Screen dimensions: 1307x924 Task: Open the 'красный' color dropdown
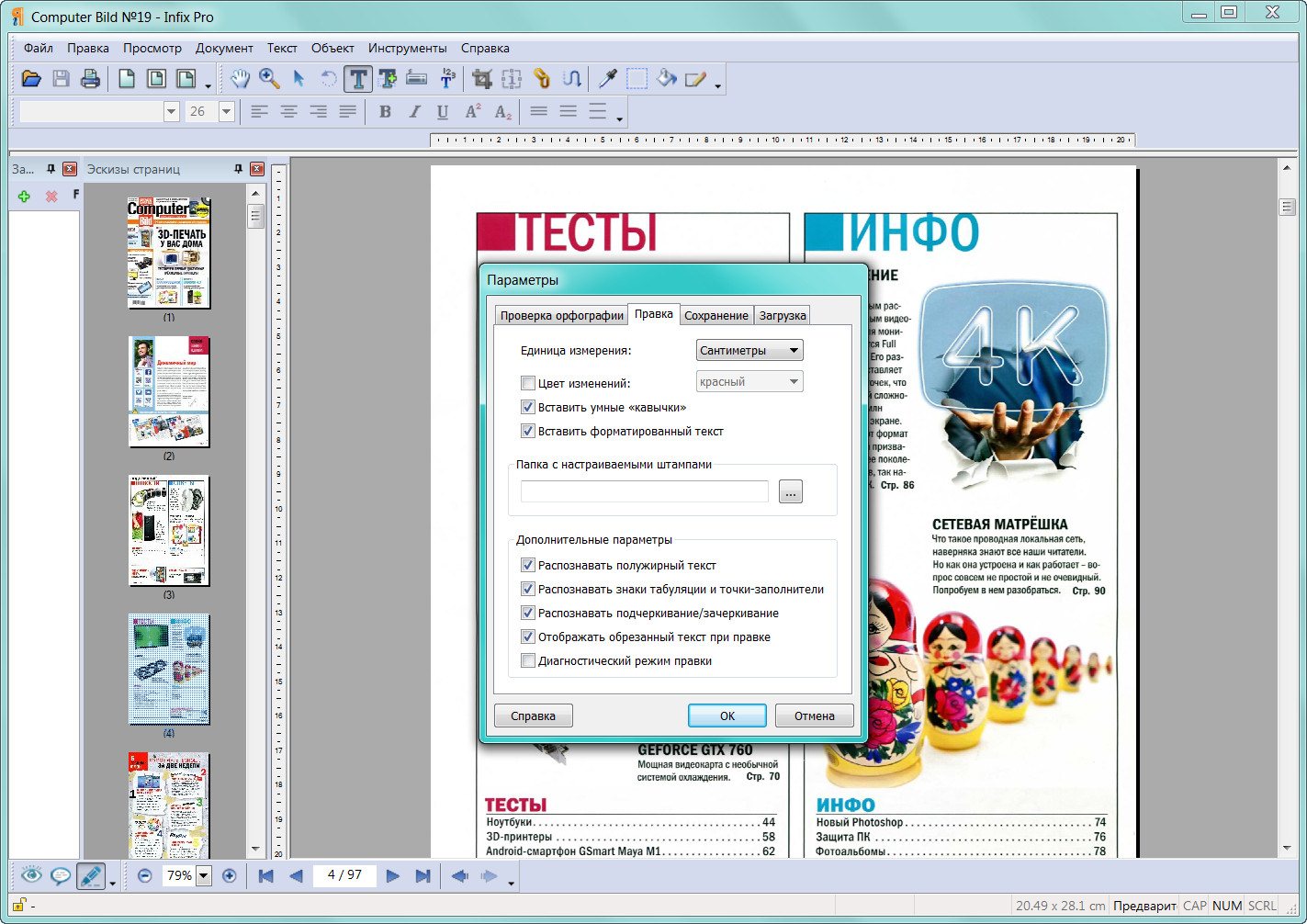pos(749,381)
